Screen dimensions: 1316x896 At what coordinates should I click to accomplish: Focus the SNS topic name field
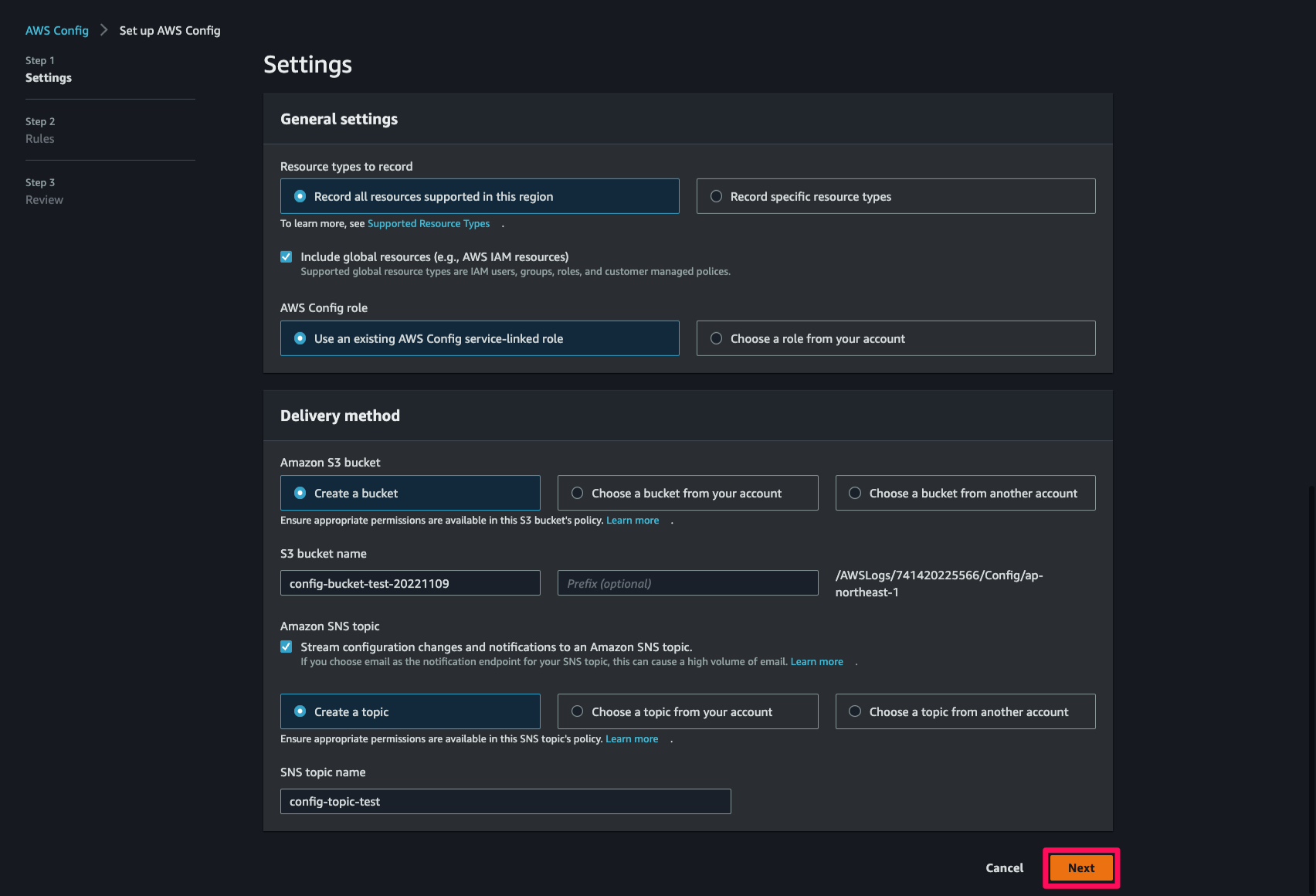tap(505, 802)
